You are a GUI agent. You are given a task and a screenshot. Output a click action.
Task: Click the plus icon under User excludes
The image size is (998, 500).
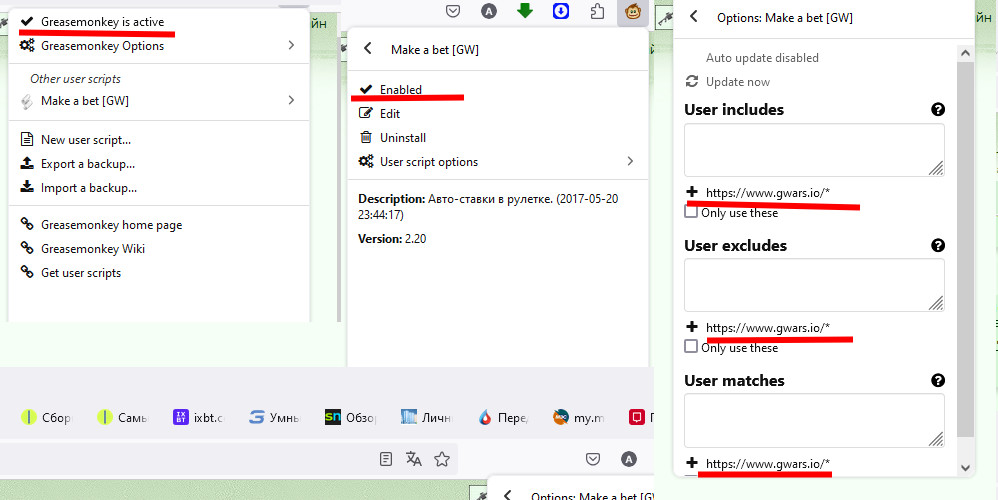(x=692, y=327)
